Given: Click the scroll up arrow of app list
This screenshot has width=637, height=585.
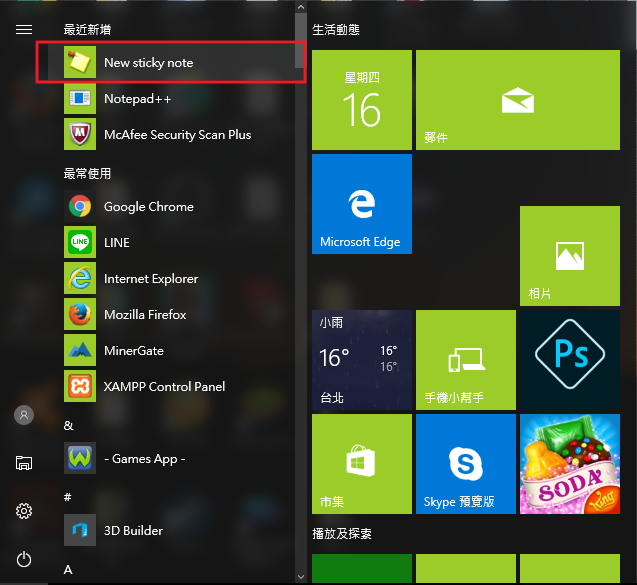Looking at the screenshot, I should click(x=301, y=7).
